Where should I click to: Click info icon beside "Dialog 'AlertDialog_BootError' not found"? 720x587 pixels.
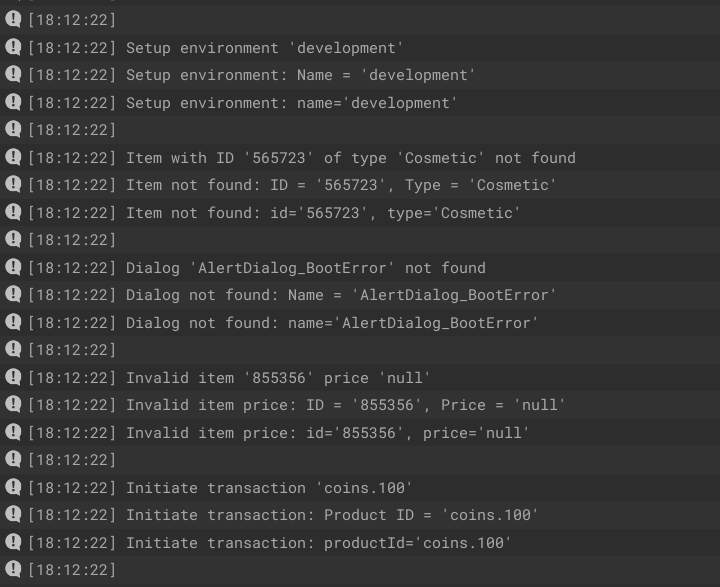tap(13, 267)
